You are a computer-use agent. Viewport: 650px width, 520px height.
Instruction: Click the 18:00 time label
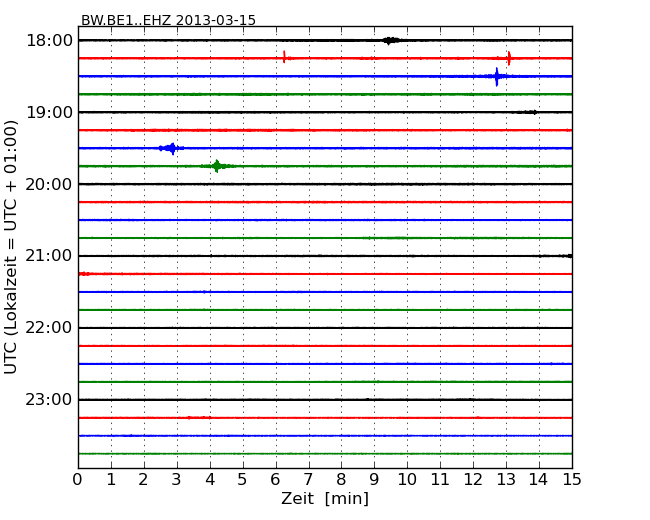pos(49,41)
